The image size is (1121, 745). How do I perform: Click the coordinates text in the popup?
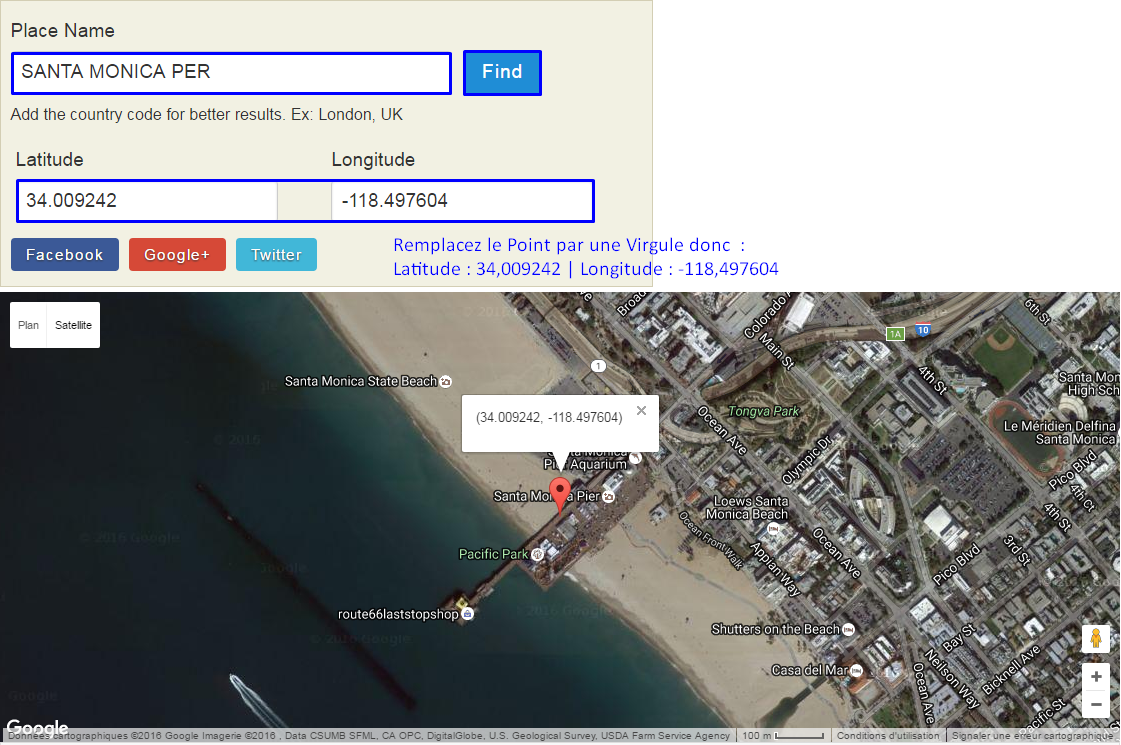[549, 418]
